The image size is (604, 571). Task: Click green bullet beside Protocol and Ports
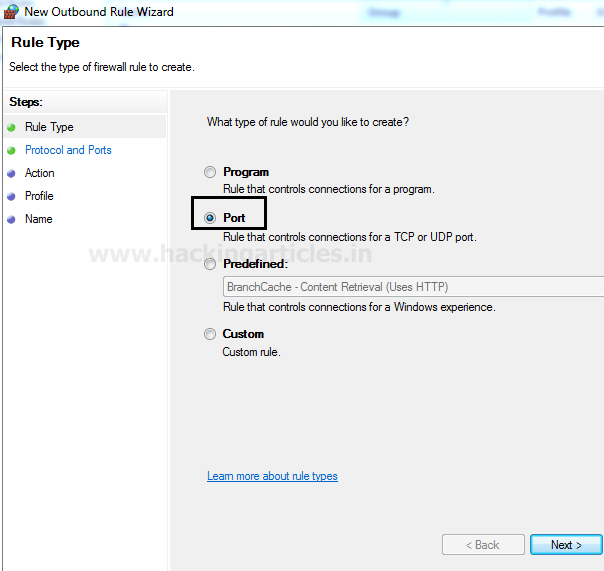[11, 150]
